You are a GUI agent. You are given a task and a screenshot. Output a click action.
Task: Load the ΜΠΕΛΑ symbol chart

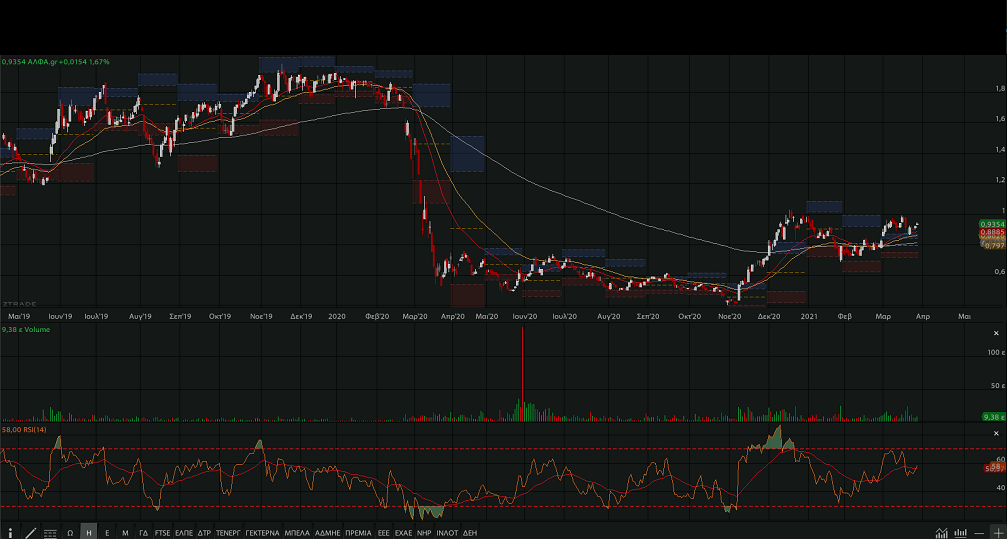[x=297, y=533]
